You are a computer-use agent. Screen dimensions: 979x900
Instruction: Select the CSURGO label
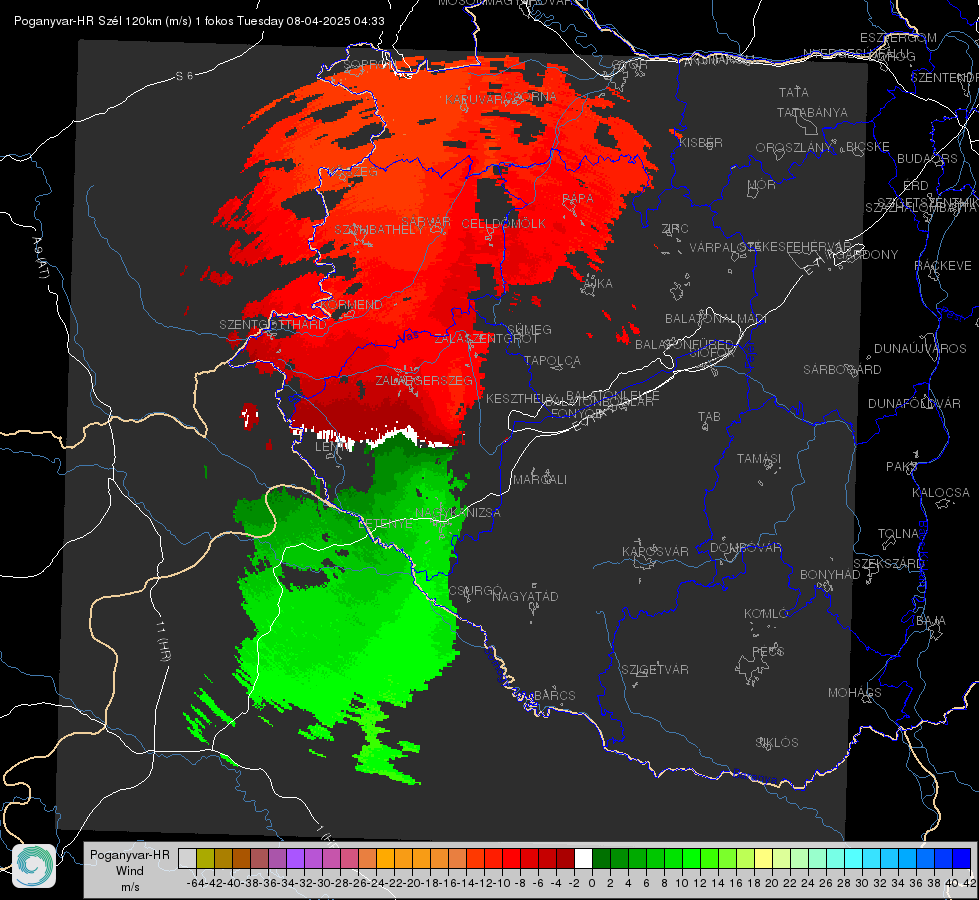(x=476, y=591)
